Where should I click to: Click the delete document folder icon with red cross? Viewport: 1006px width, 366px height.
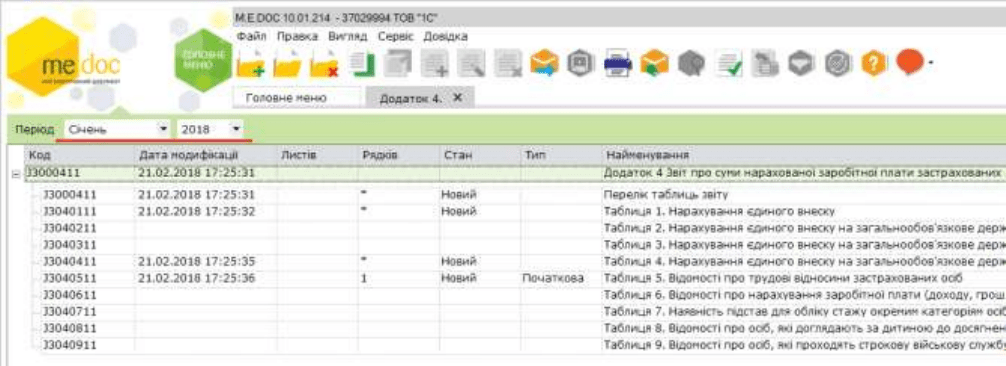(324, 65)
